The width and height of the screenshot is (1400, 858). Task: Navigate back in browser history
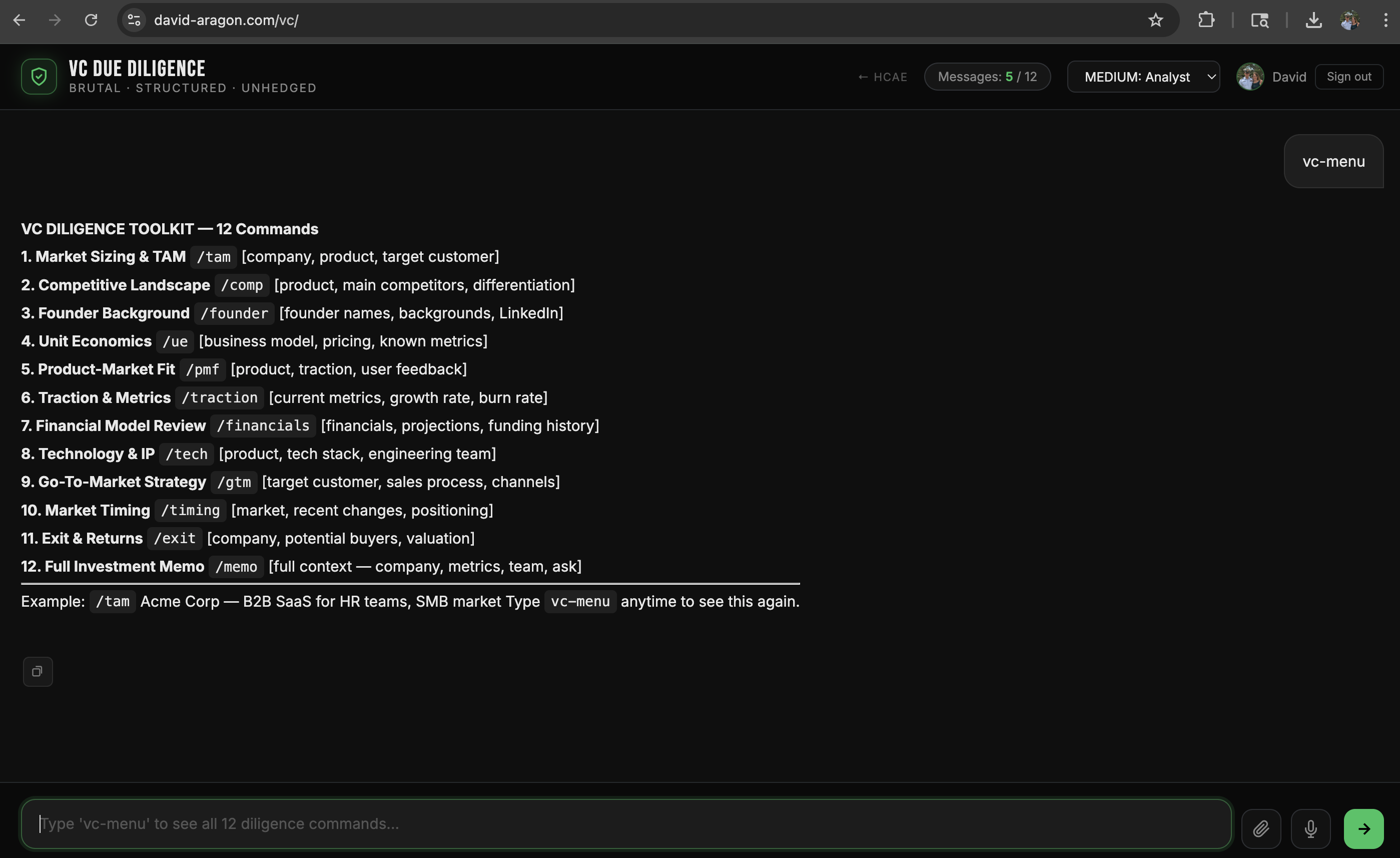tap(20, 20)
